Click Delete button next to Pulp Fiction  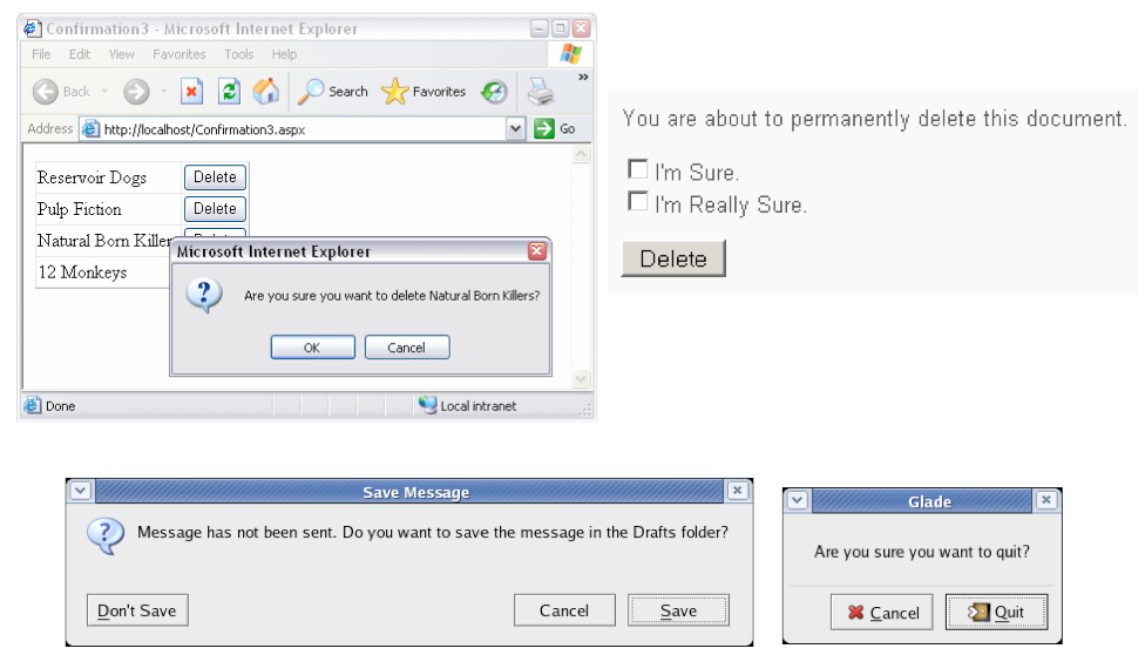[215, 209]
